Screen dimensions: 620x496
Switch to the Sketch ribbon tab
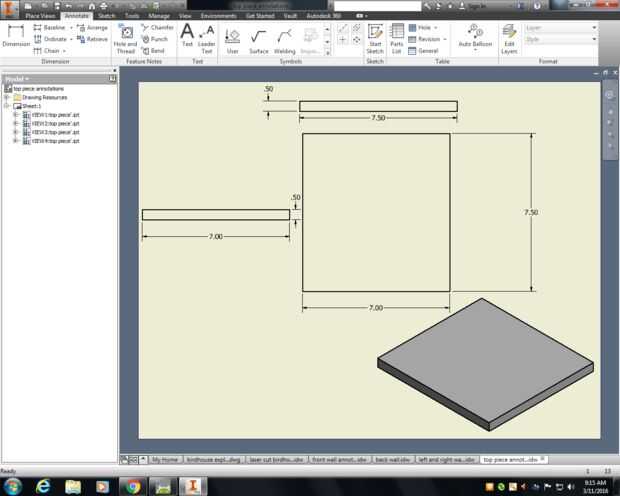pyautogui.click(x=106, y=16)
